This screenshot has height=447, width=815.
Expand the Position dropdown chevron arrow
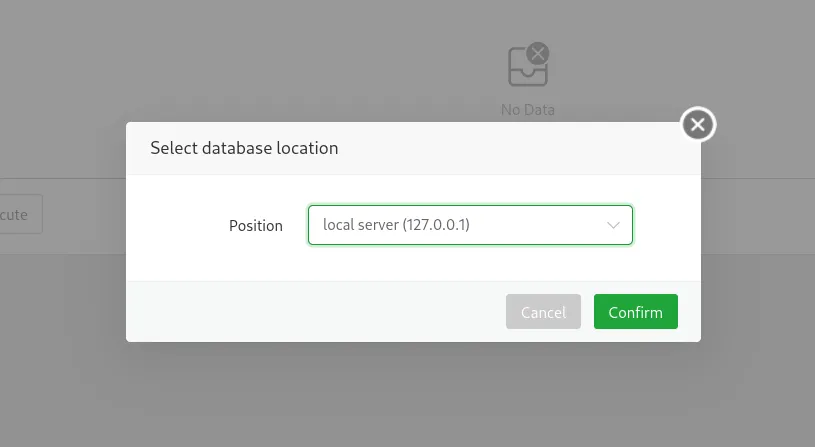pyautogui.click(x=614, y=226)
